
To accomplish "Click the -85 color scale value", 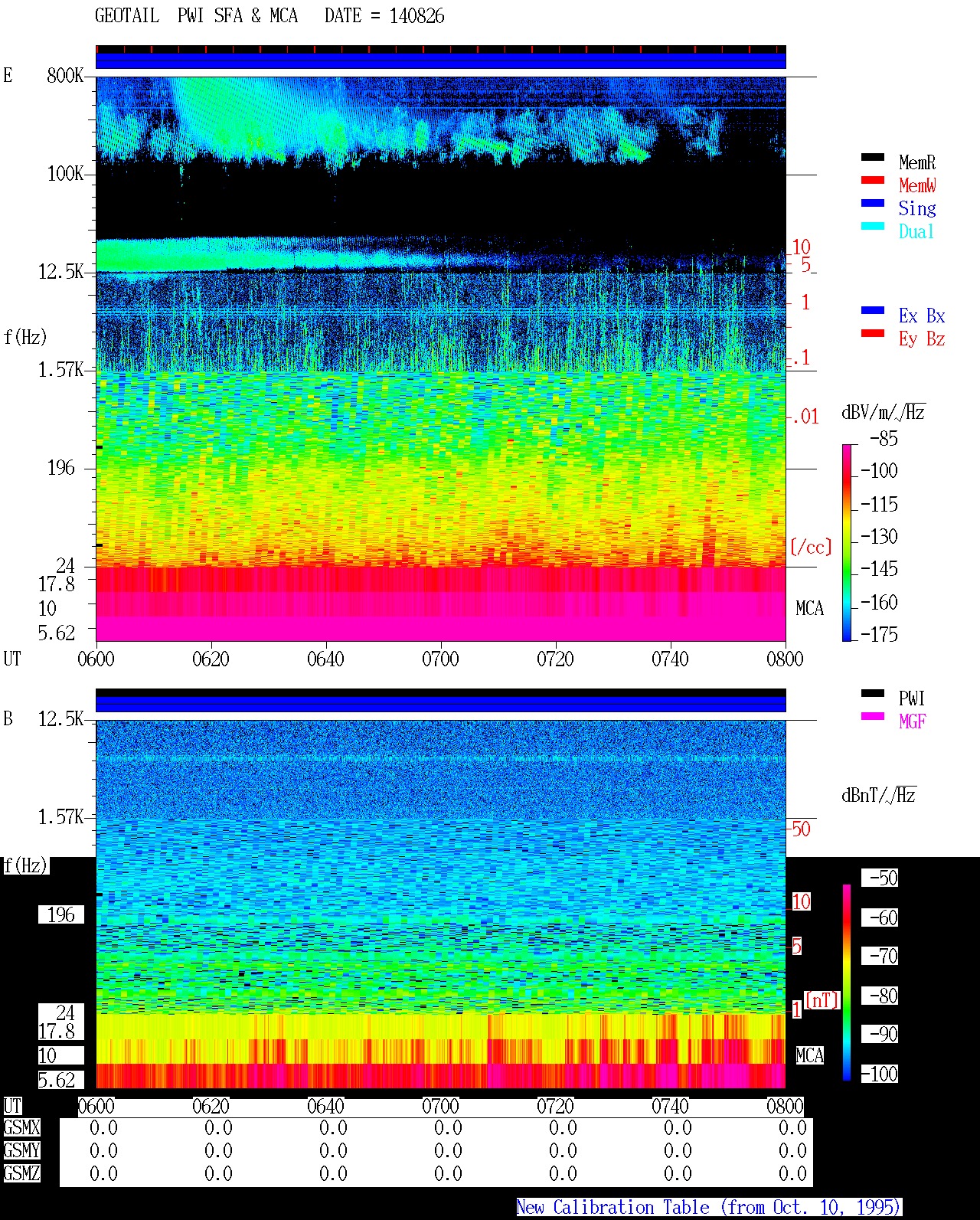I will [x=884, y=439].
